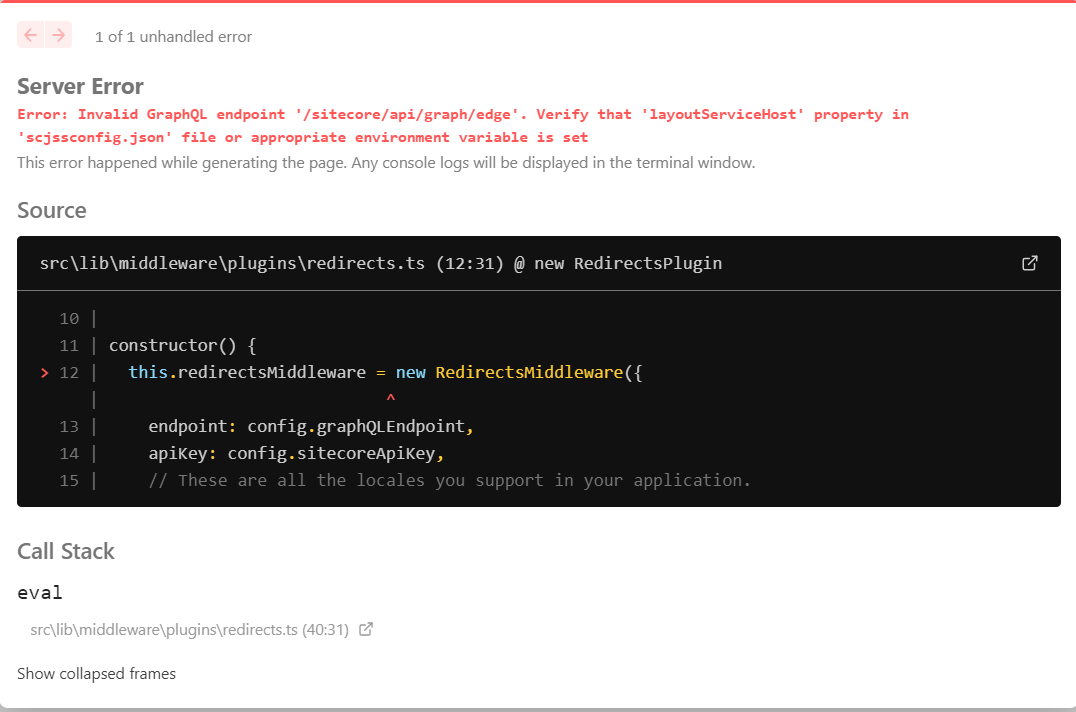Select the Server Error heading
The height and width of the screenshot is (712, 1076).
[80, 86]
